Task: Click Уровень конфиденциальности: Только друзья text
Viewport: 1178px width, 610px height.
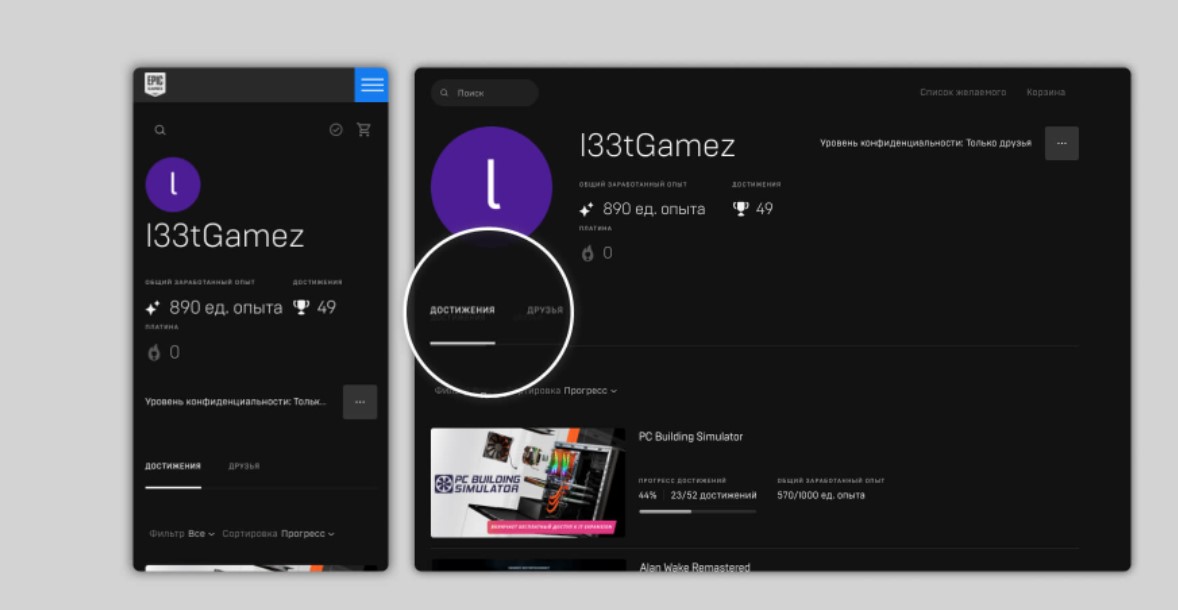Action: pyautogui.click(x=926, y=143)
